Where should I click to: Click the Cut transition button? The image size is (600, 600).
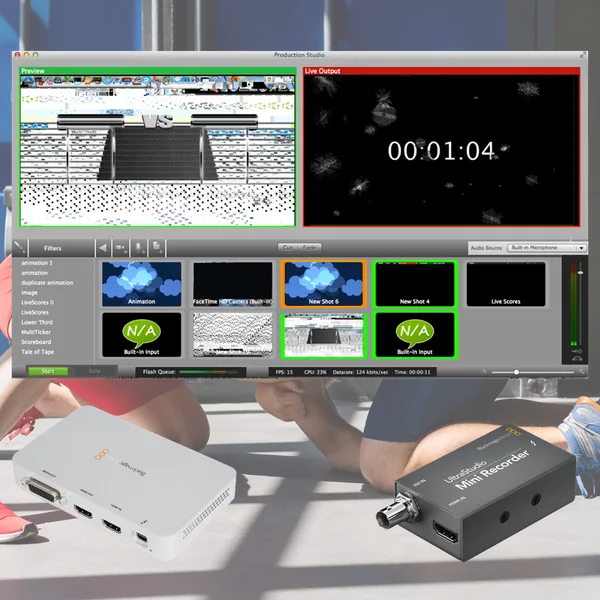[288, 248]
